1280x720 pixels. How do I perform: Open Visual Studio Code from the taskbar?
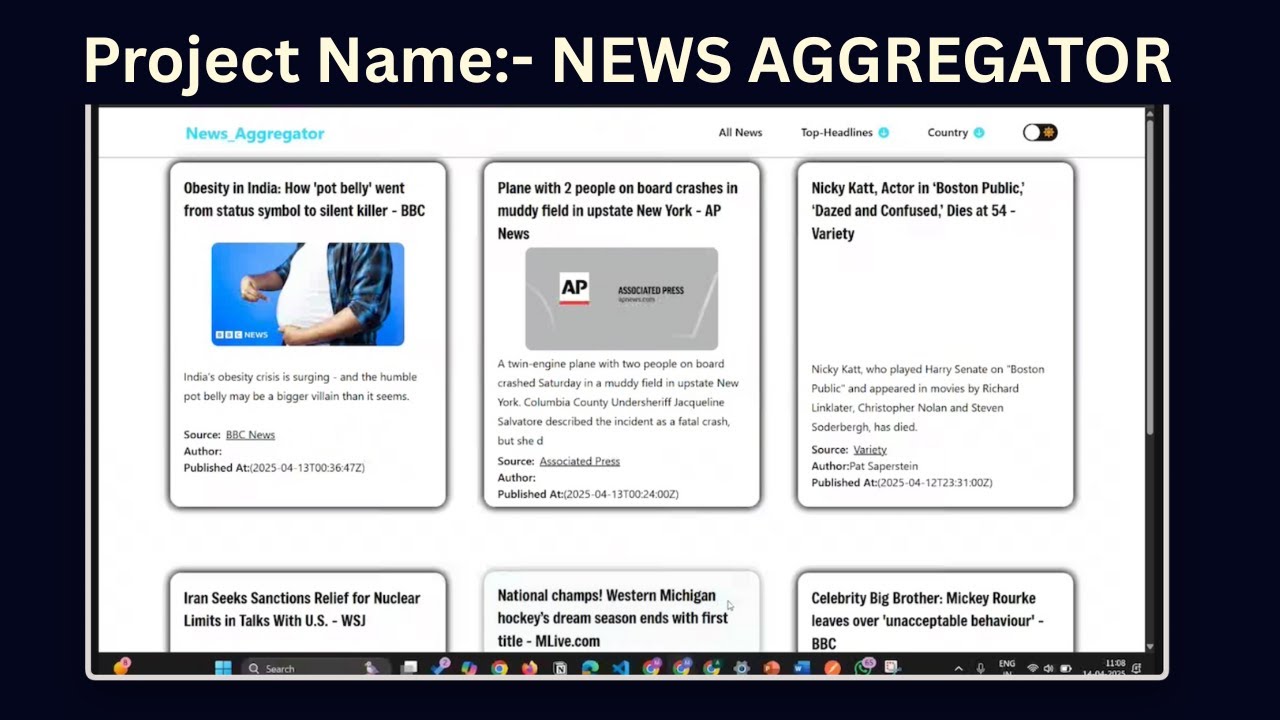click(x=620, y=667)
